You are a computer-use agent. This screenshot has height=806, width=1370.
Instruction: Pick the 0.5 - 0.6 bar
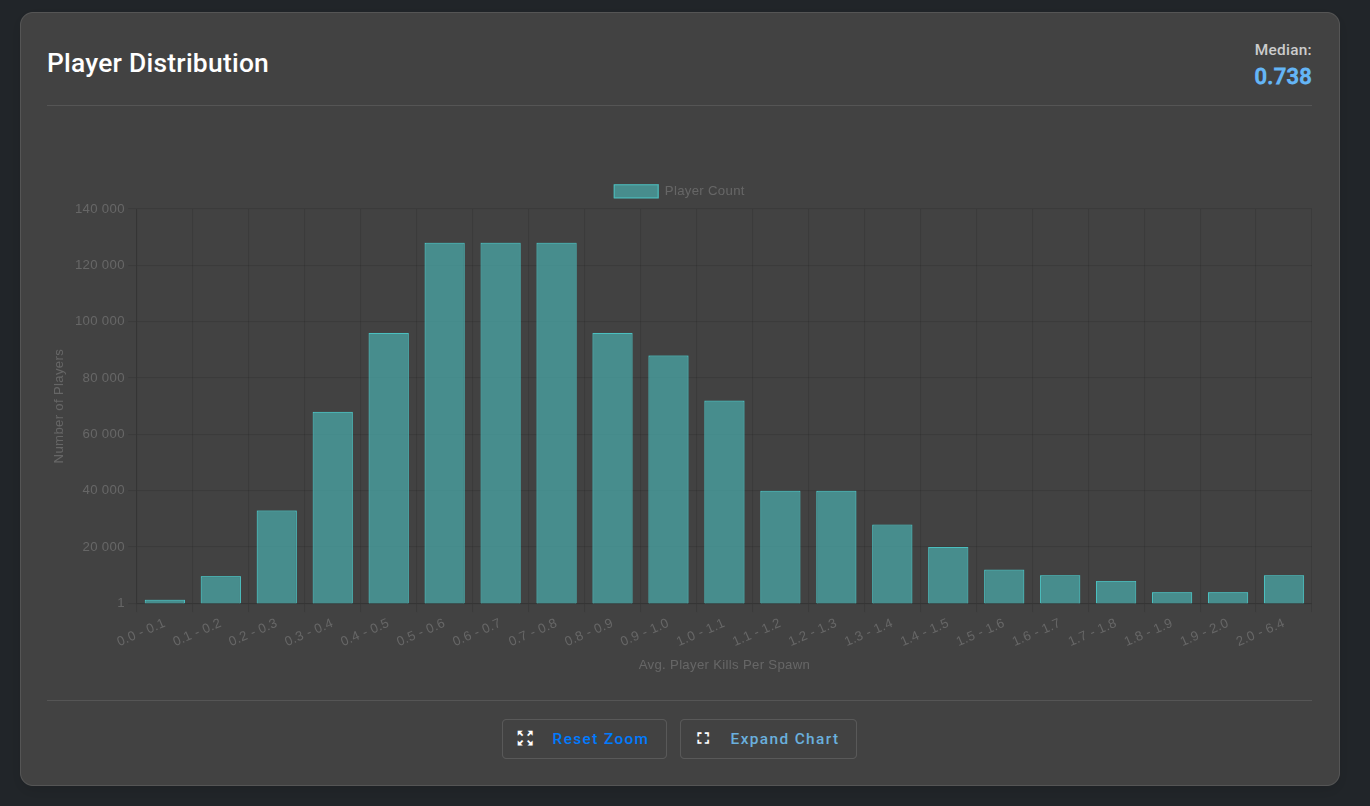(445, 423)
